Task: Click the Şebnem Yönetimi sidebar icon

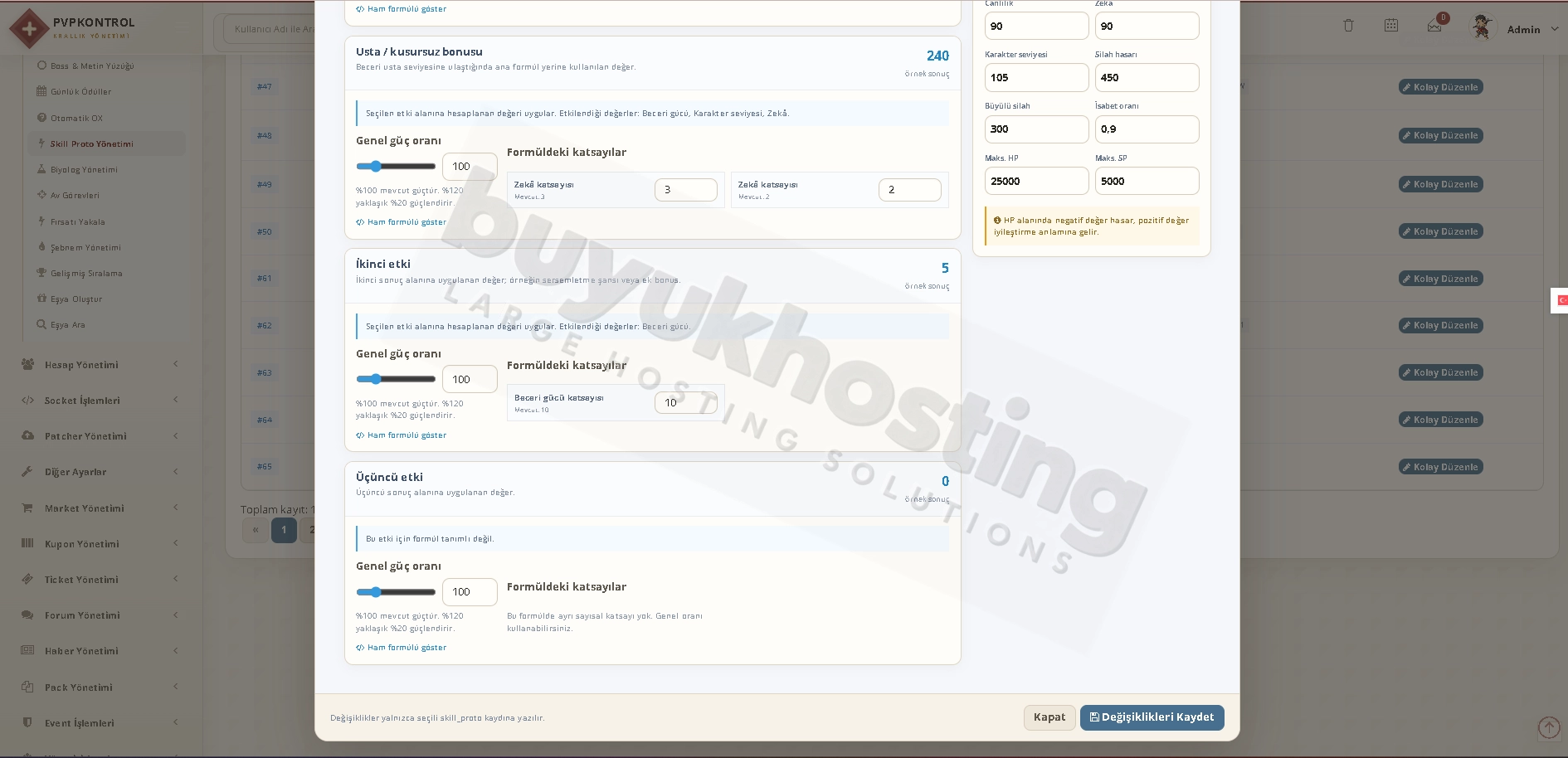Action: tap(41, 247)
